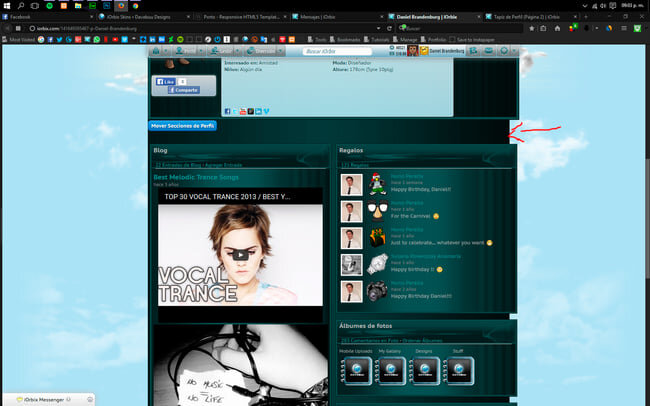Switch to the iOrbix Skins Davelouu Designs tab

coord(145,17)
